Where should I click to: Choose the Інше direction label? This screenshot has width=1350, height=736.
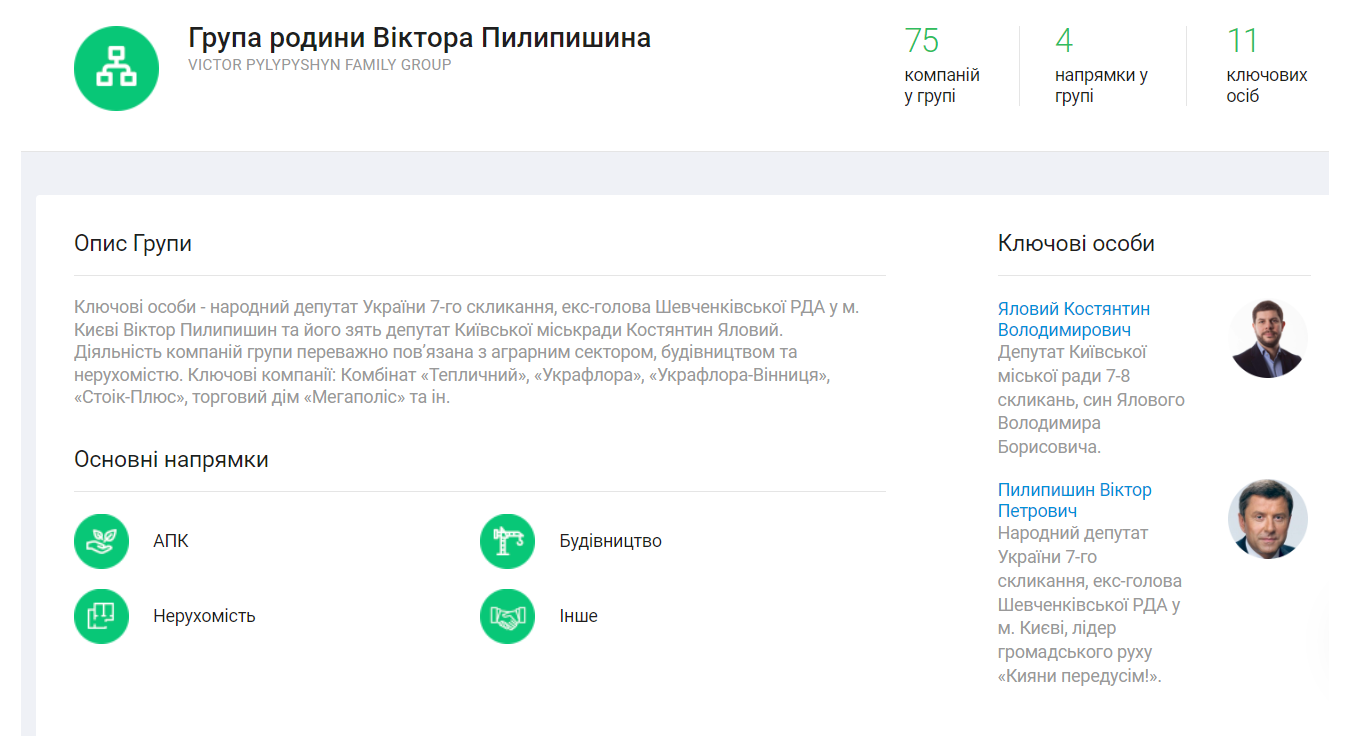click(x=578, y=616)
